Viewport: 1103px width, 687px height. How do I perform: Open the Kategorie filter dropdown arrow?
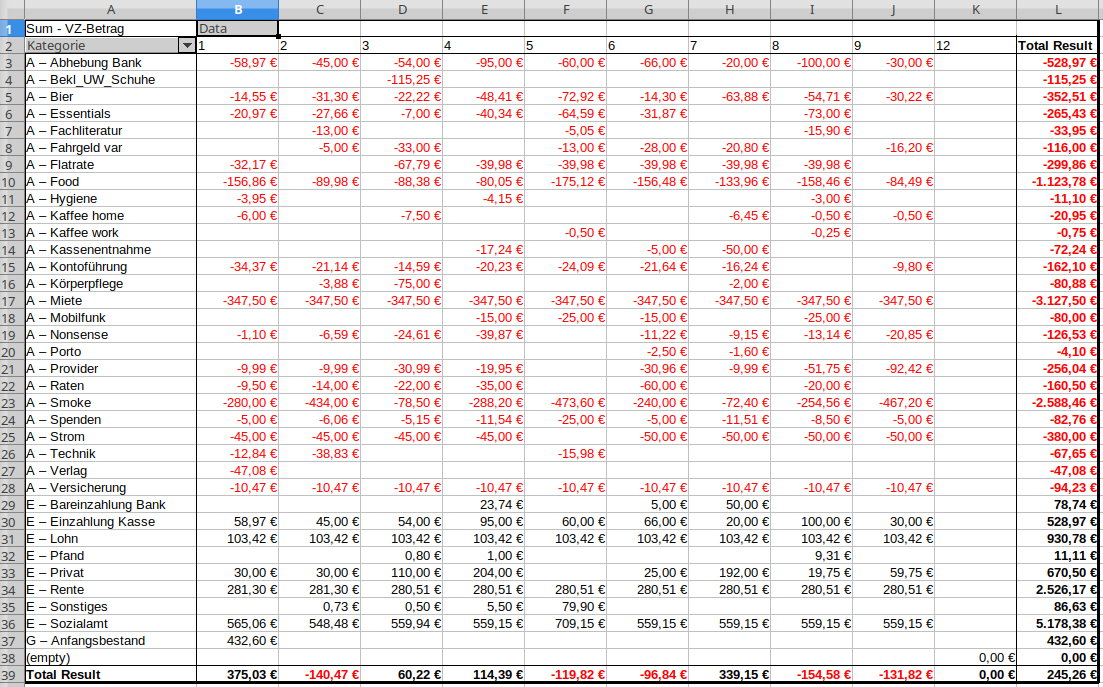click(186, 46)
